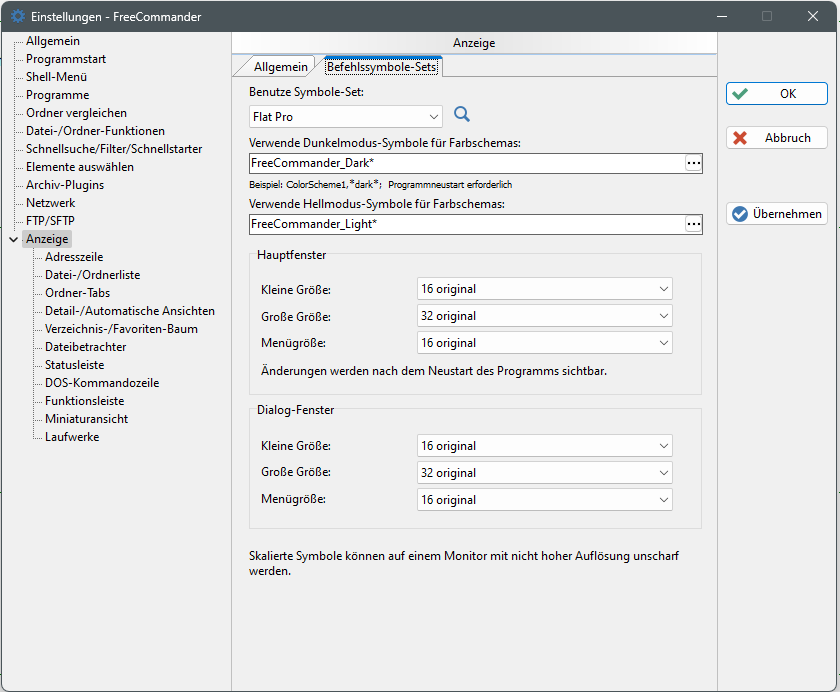Click the Dunkelmodus-Symbole text field

click(x=467, y=163)
